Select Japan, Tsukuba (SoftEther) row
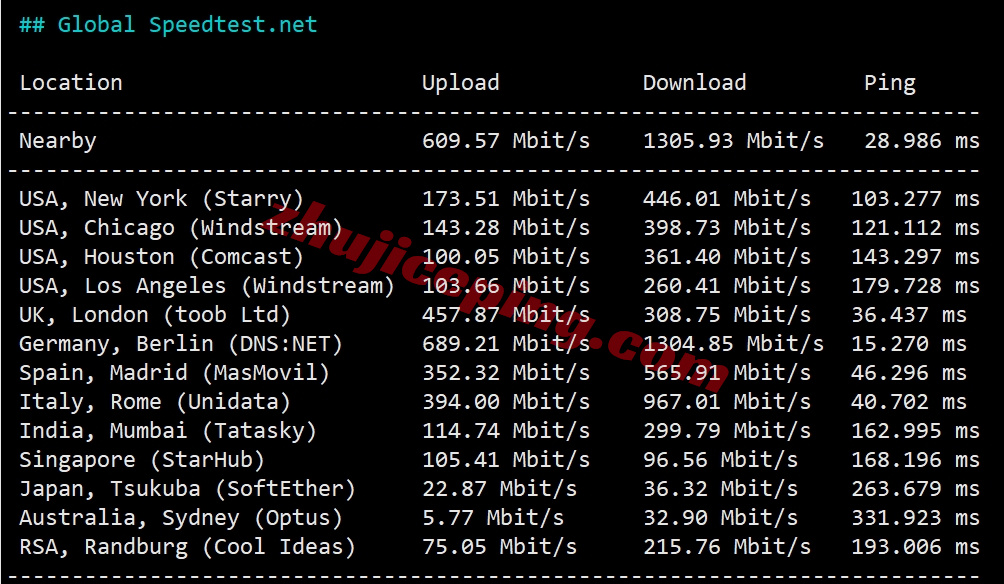Viewport: 1004px width, 584px height. (x=499, y=489)
